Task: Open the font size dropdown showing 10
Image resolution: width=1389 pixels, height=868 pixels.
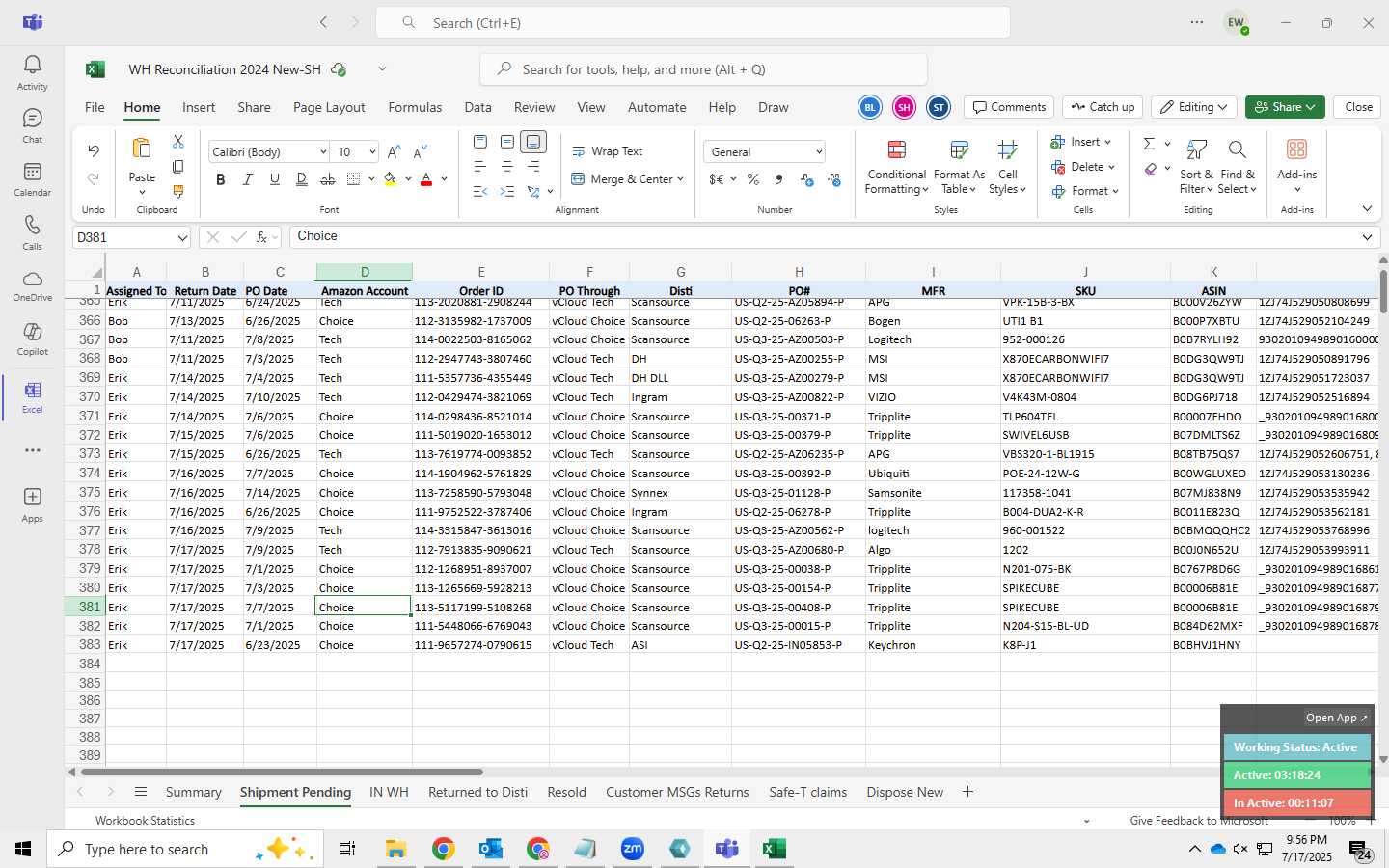Action: (x=371, y=152)
